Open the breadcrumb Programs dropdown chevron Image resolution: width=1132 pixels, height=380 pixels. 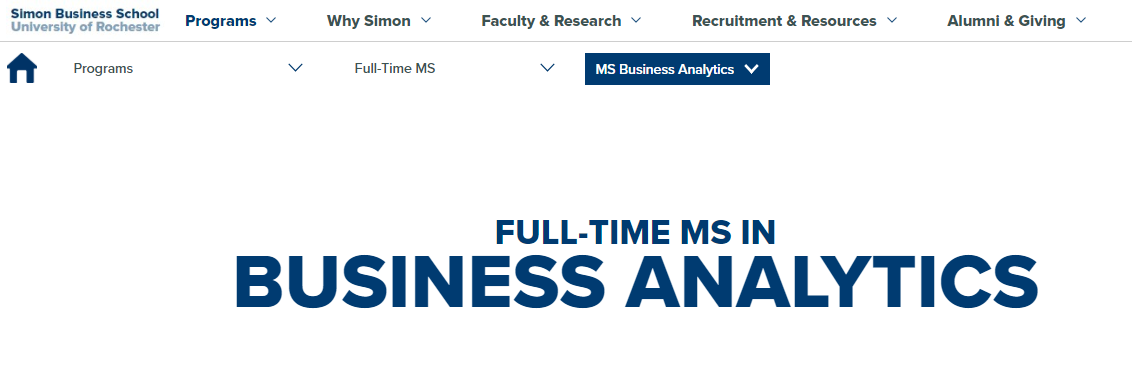[x=295, y=68]
